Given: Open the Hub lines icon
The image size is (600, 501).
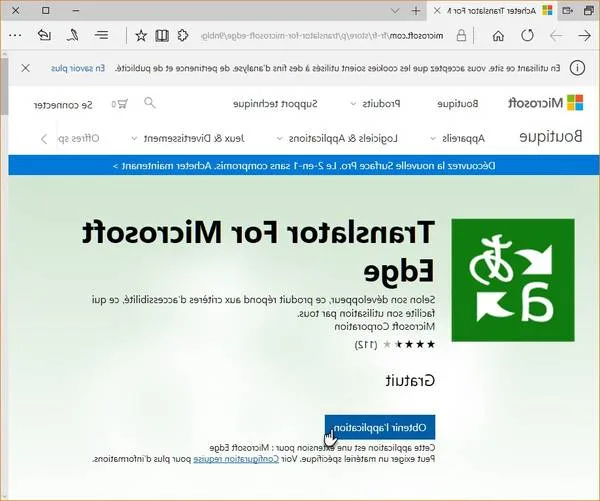Looking at the screenshot, I should pos(101,35).
